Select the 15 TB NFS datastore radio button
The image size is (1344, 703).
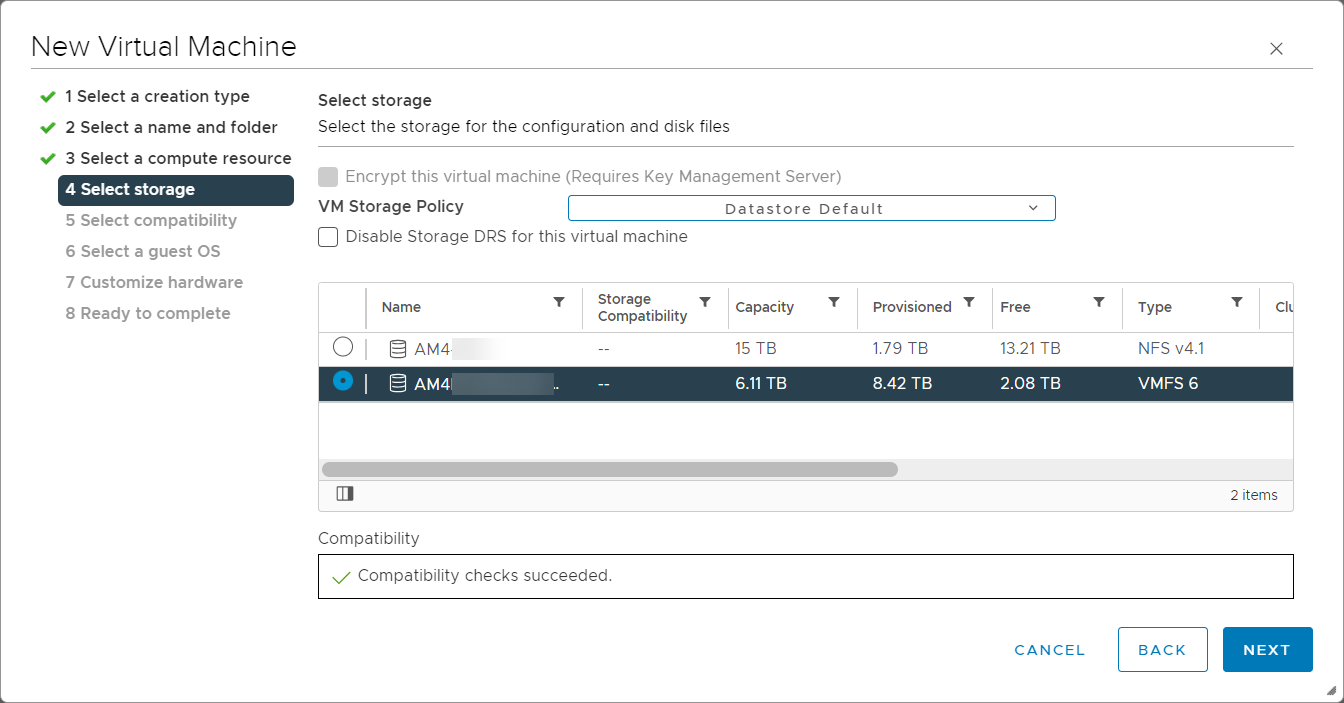pos(343,347)
